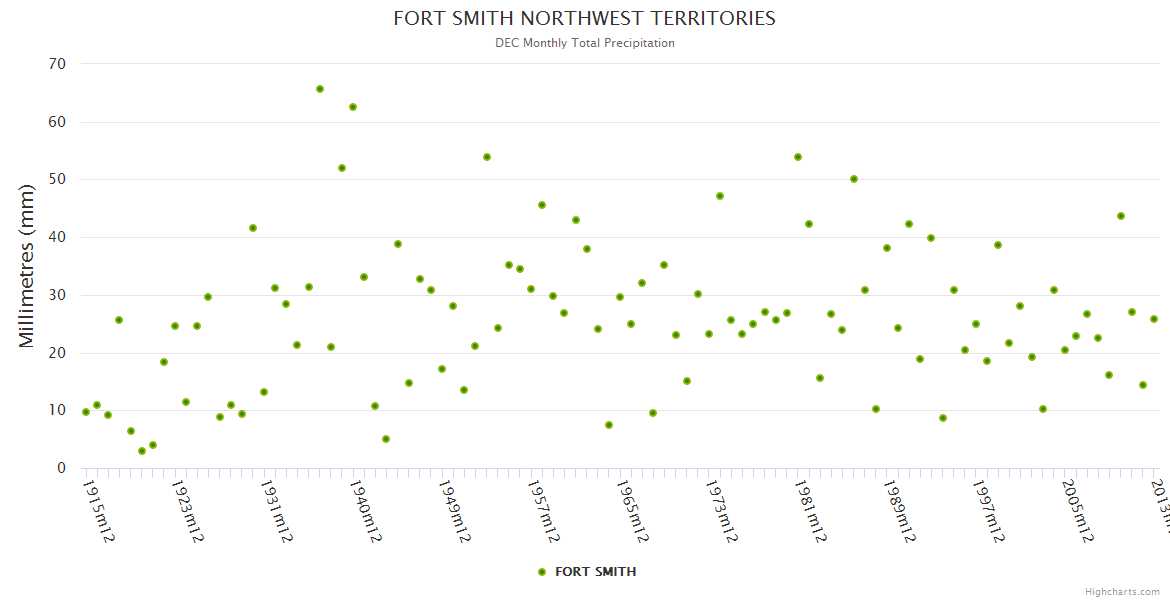This screenshot has height=600, width=1170.
Task: Click the 47 mm data point above 1973m12
Action: click(x=720, y=196)
